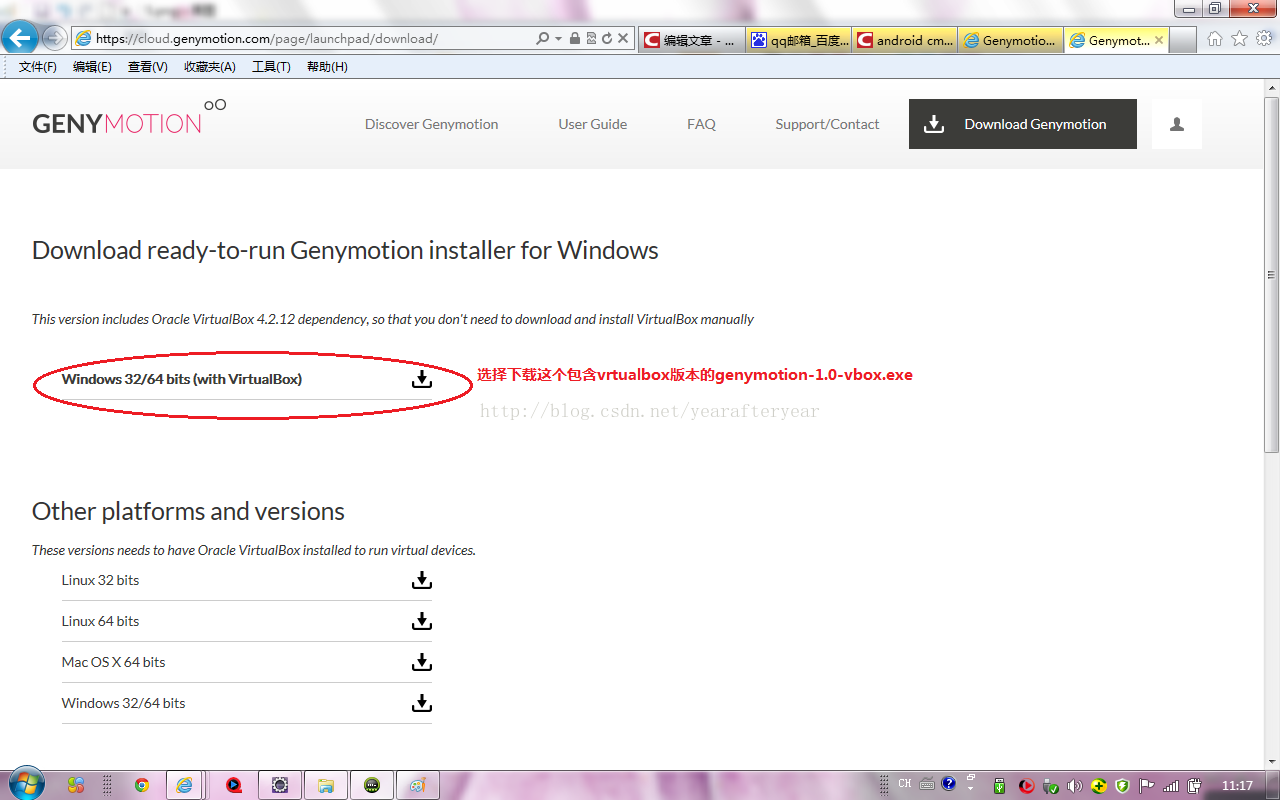Click the vertical scrollbar thumb
This screenshot has width=1280, height=800.
point(1271,273)
